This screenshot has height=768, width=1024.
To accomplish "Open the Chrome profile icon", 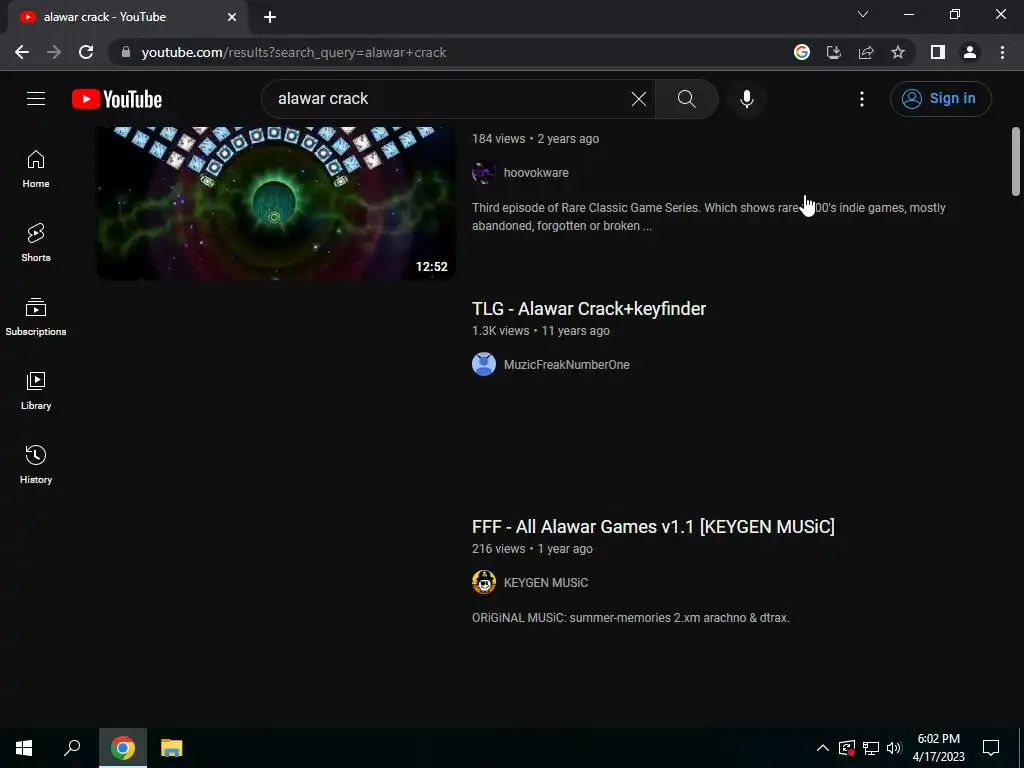I will tap(970, 52).
